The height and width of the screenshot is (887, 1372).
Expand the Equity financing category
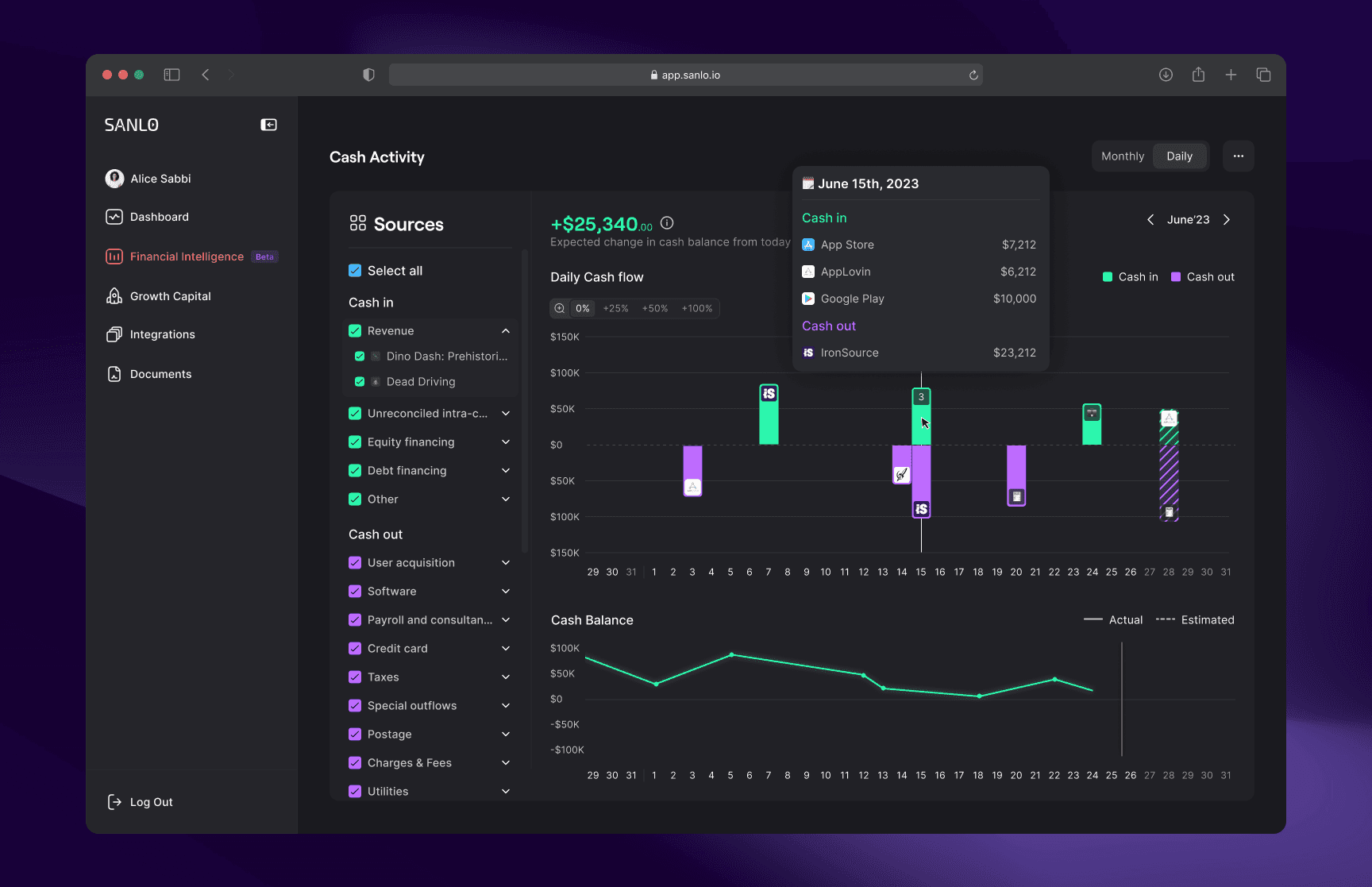506,442
